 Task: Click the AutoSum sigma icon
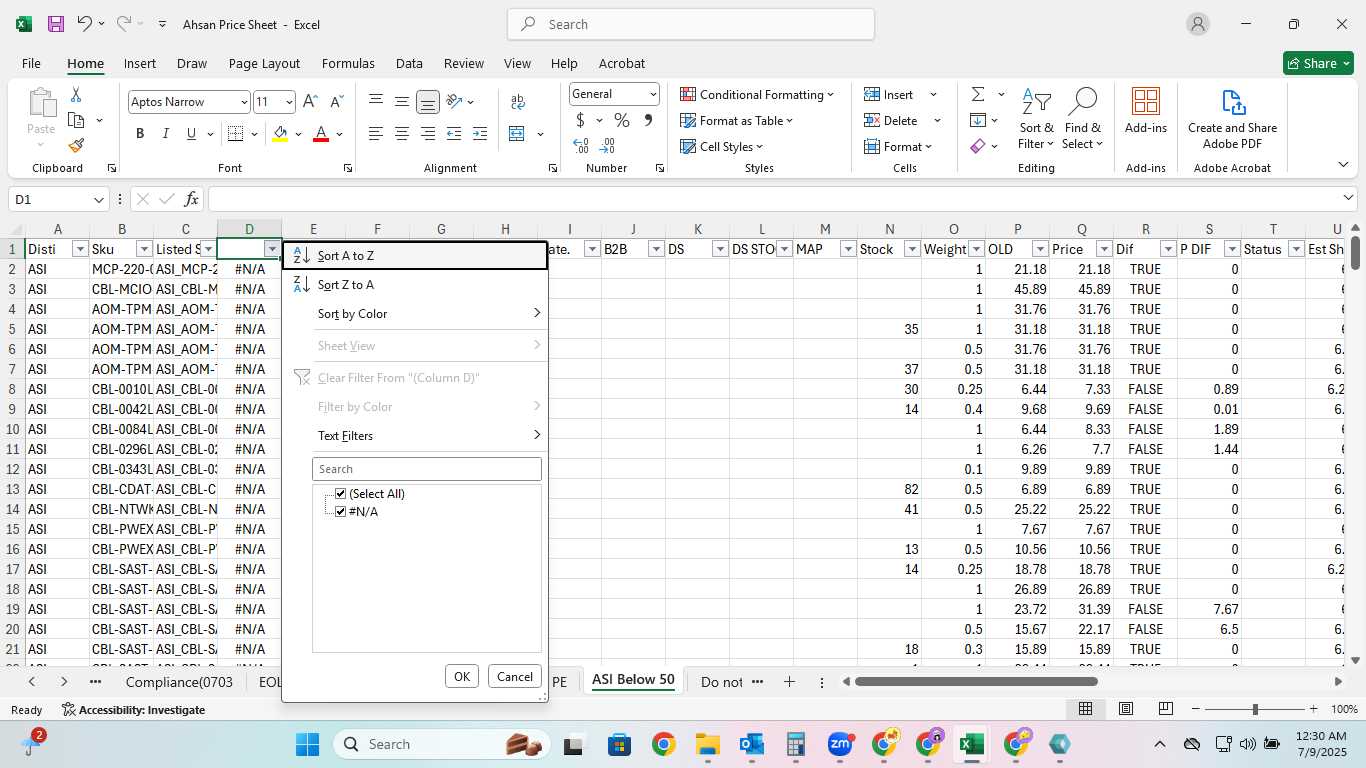tap(978, 94)
